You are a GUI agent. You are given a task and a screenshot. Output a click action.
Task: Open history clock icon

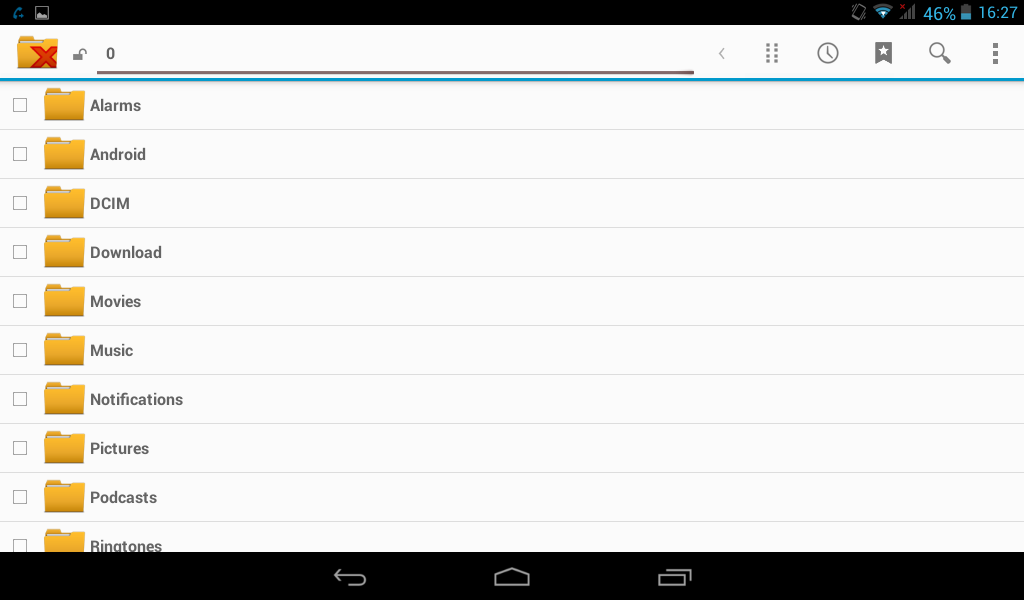(827, 54)
